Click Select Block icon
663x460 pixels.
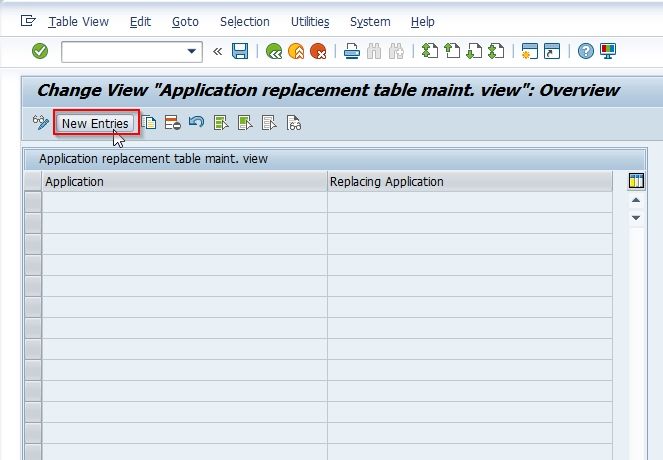tap(245, 123)
